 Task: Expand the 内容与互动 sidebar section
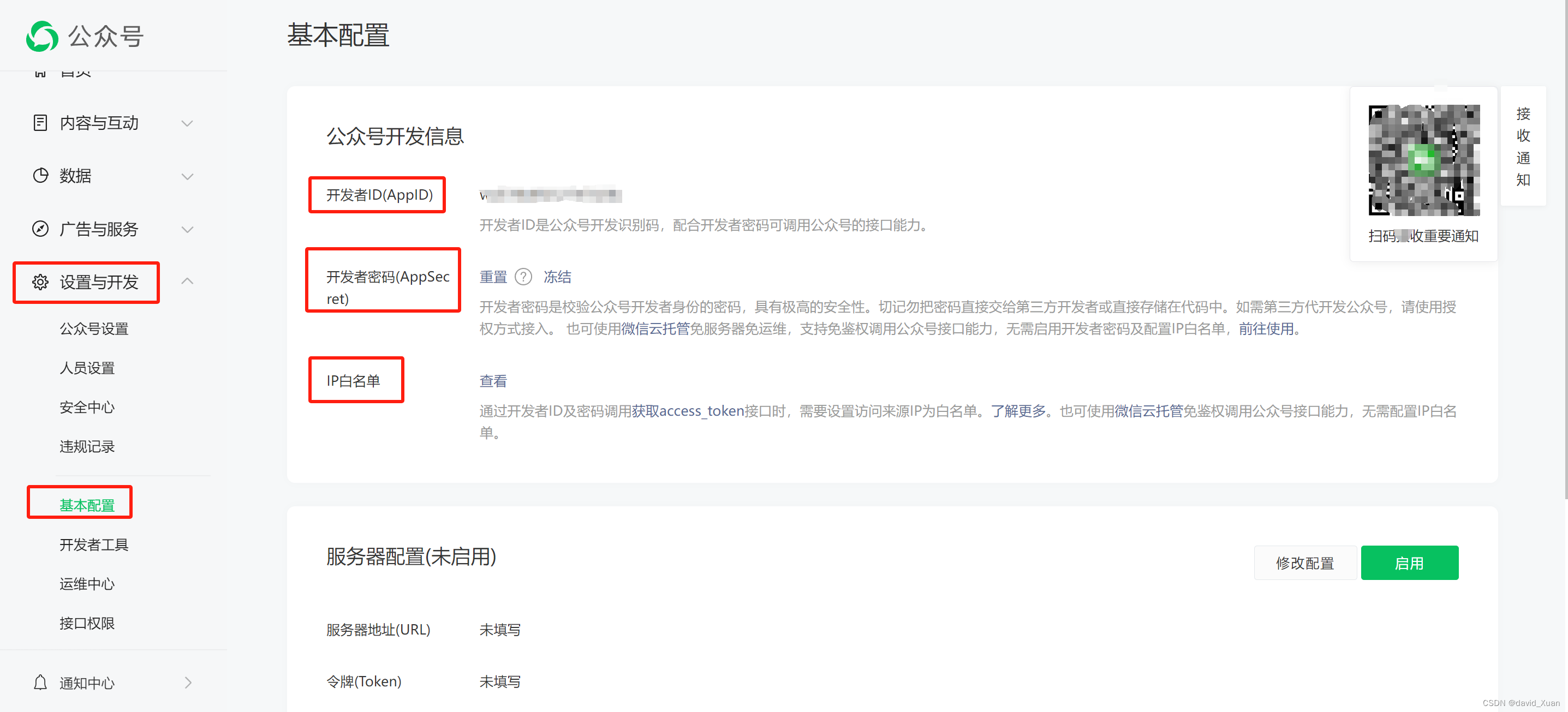188,123
